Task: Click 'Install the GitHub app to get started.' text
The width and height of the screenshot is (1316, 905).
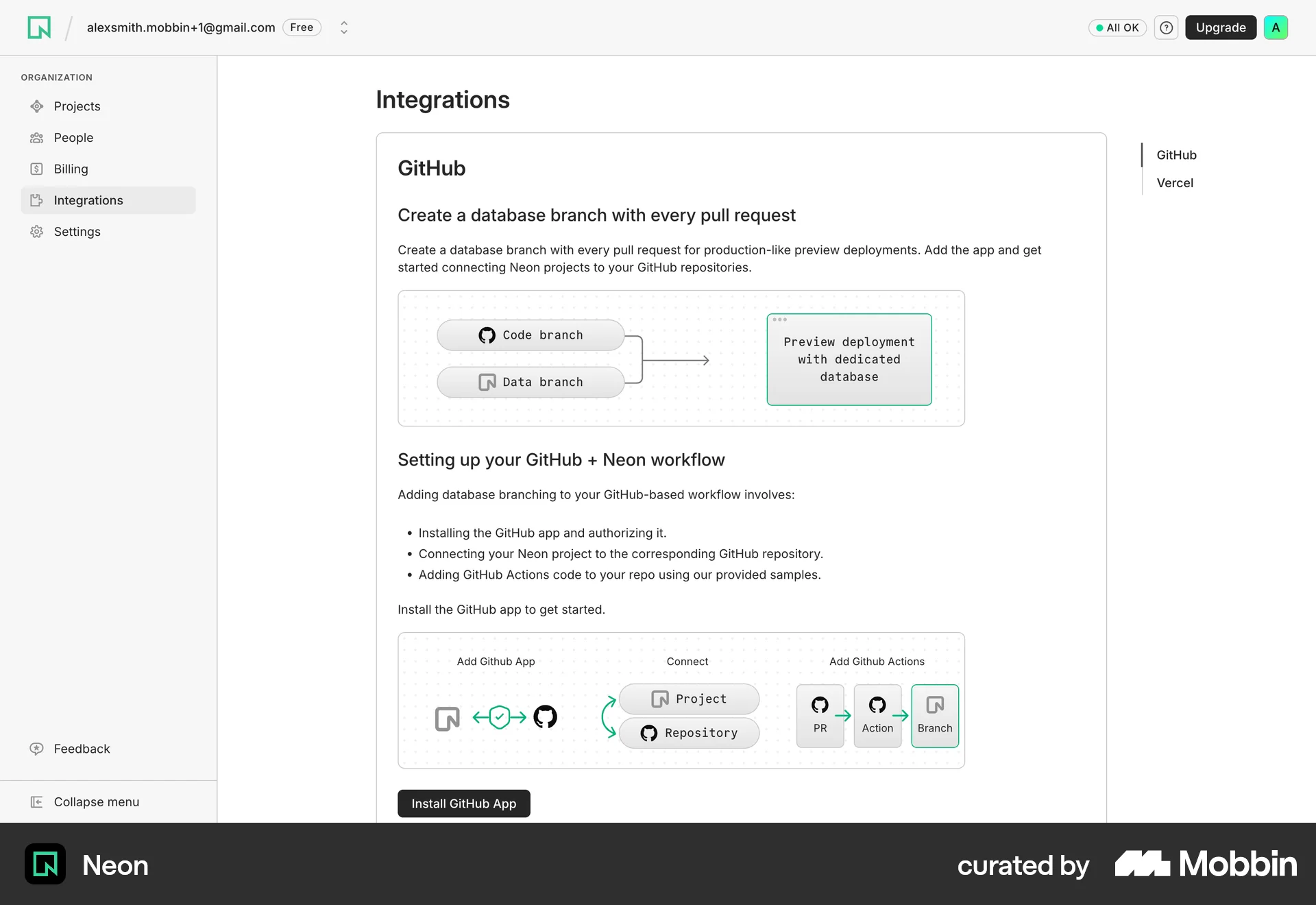Action: pos(501,610)
